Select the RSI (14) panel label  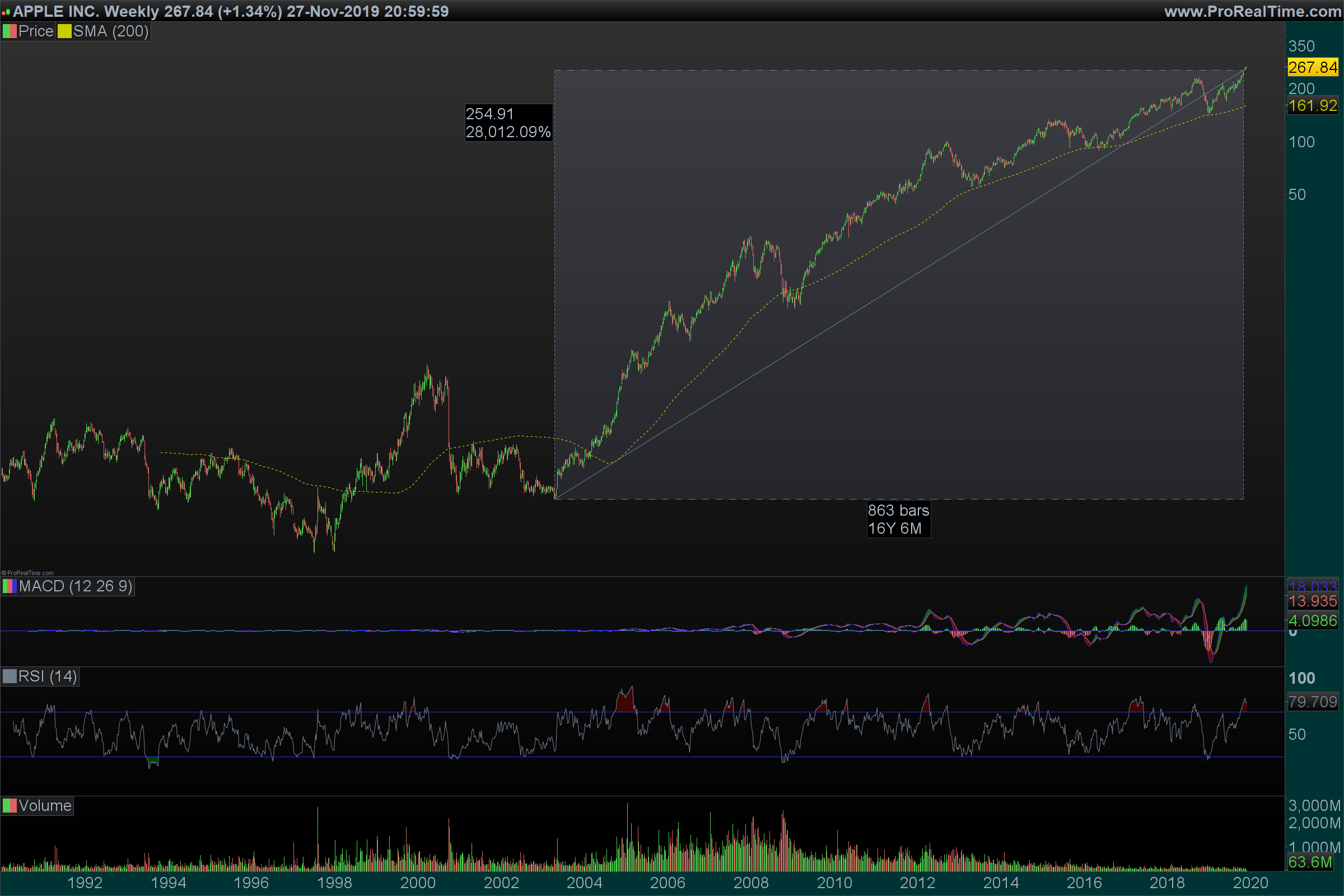[48, 676]
